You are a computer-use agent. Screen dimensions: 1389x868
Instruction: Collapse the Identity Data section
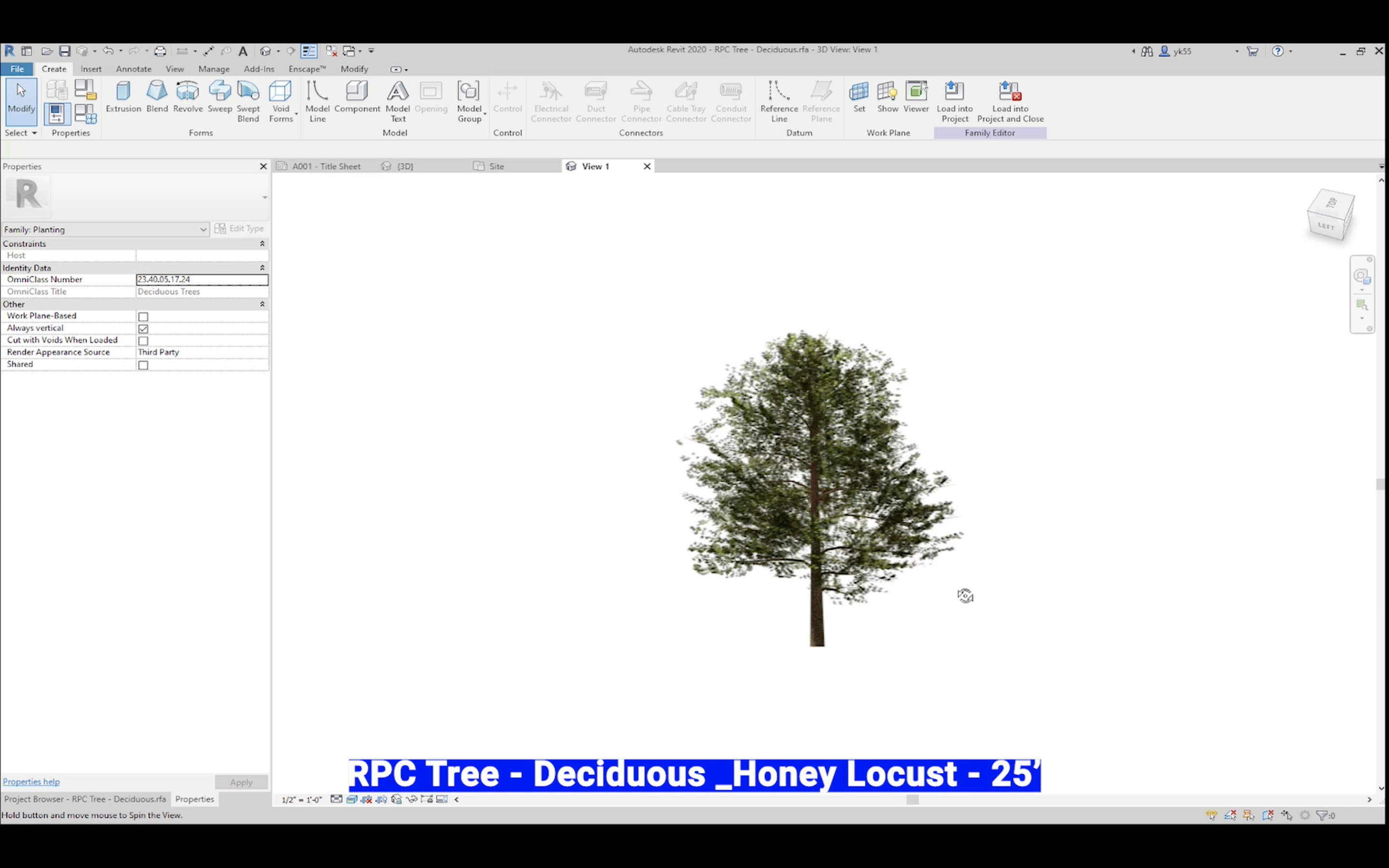tap(262, 268)
